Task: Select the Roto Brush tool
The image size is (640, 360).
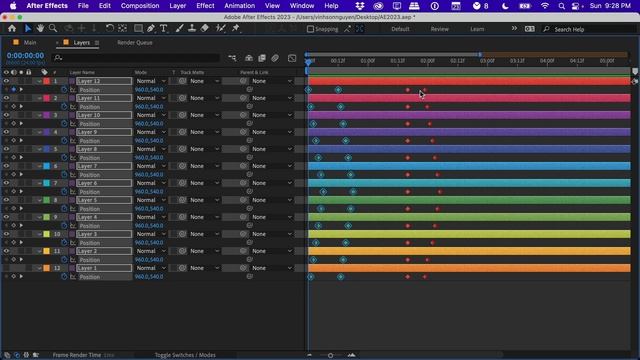Action: [x=220, y=29]
